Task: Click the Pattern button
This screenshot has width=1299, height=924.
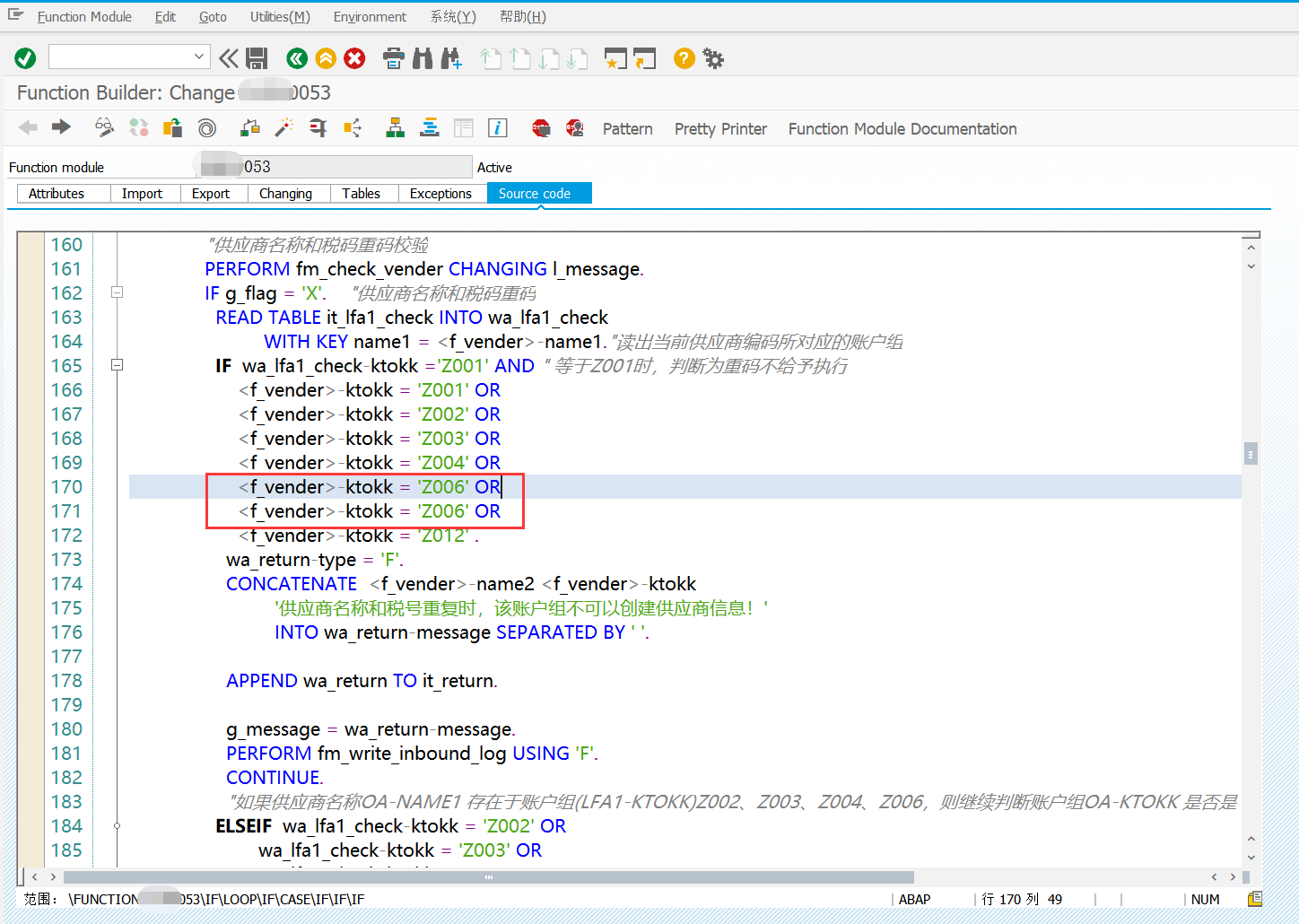Action: 628,129
